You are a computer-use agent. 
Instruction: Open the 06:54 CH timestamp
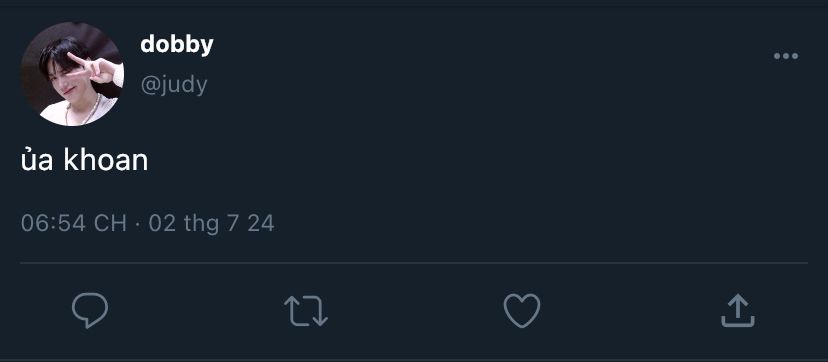coord(74,223)
